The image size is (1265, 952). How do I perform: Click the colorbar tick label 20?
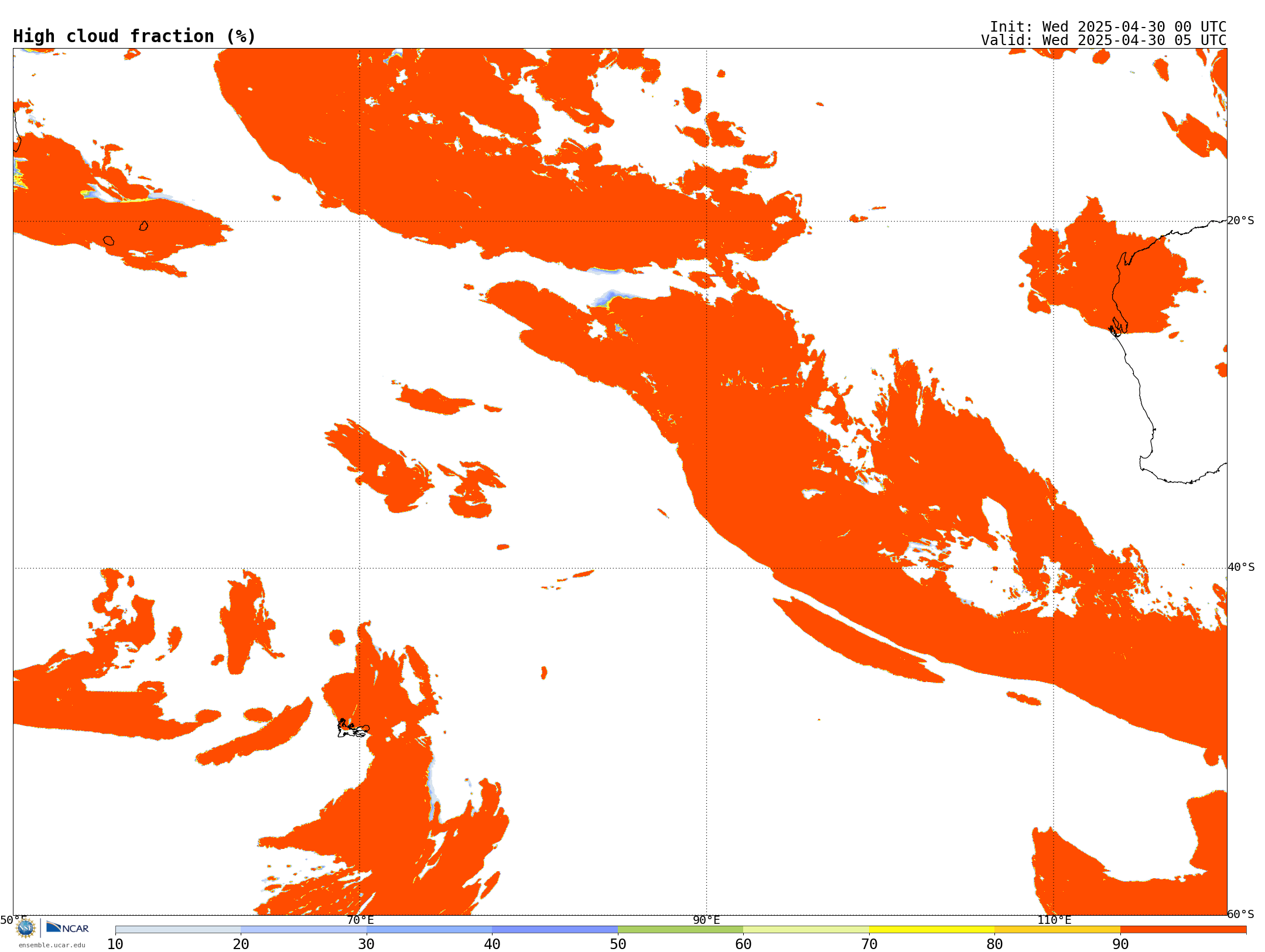pyautogui.click(x=241, y=944)
